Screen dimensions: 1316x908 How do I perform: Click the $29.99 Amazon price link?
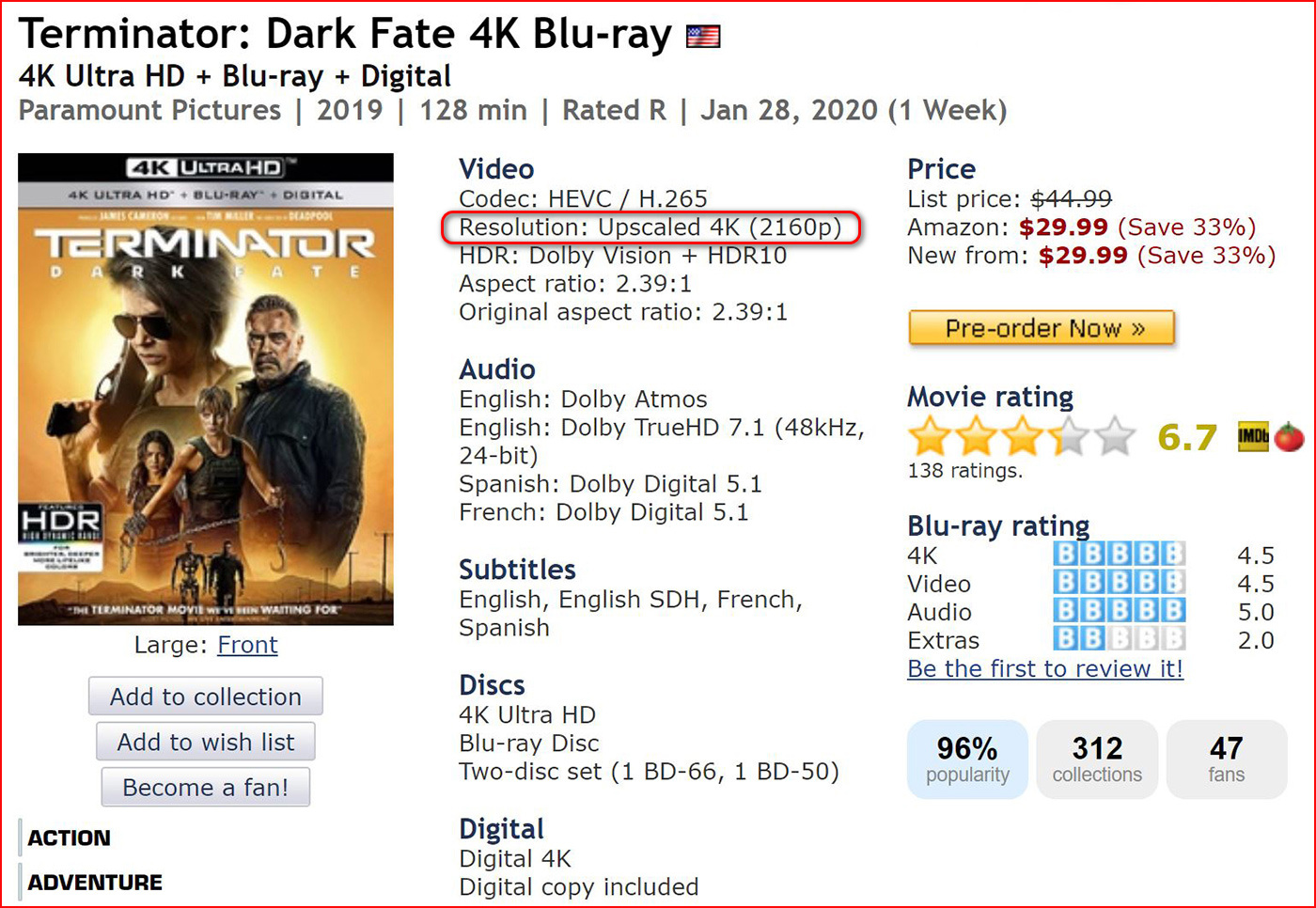click(1063, 227)
